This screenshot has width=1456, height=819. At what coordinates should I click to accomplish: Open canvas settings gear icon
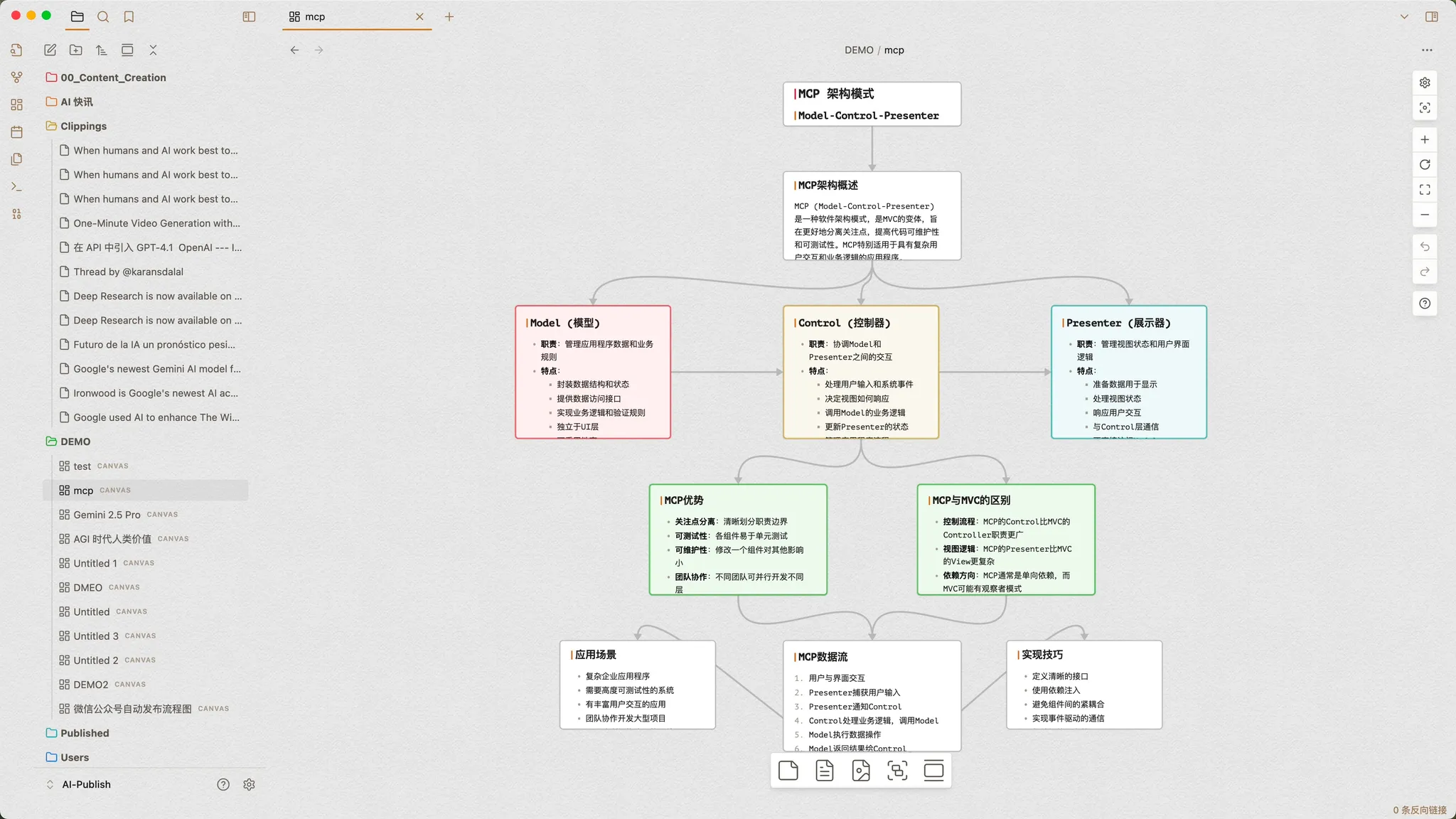coord(1425,82)
